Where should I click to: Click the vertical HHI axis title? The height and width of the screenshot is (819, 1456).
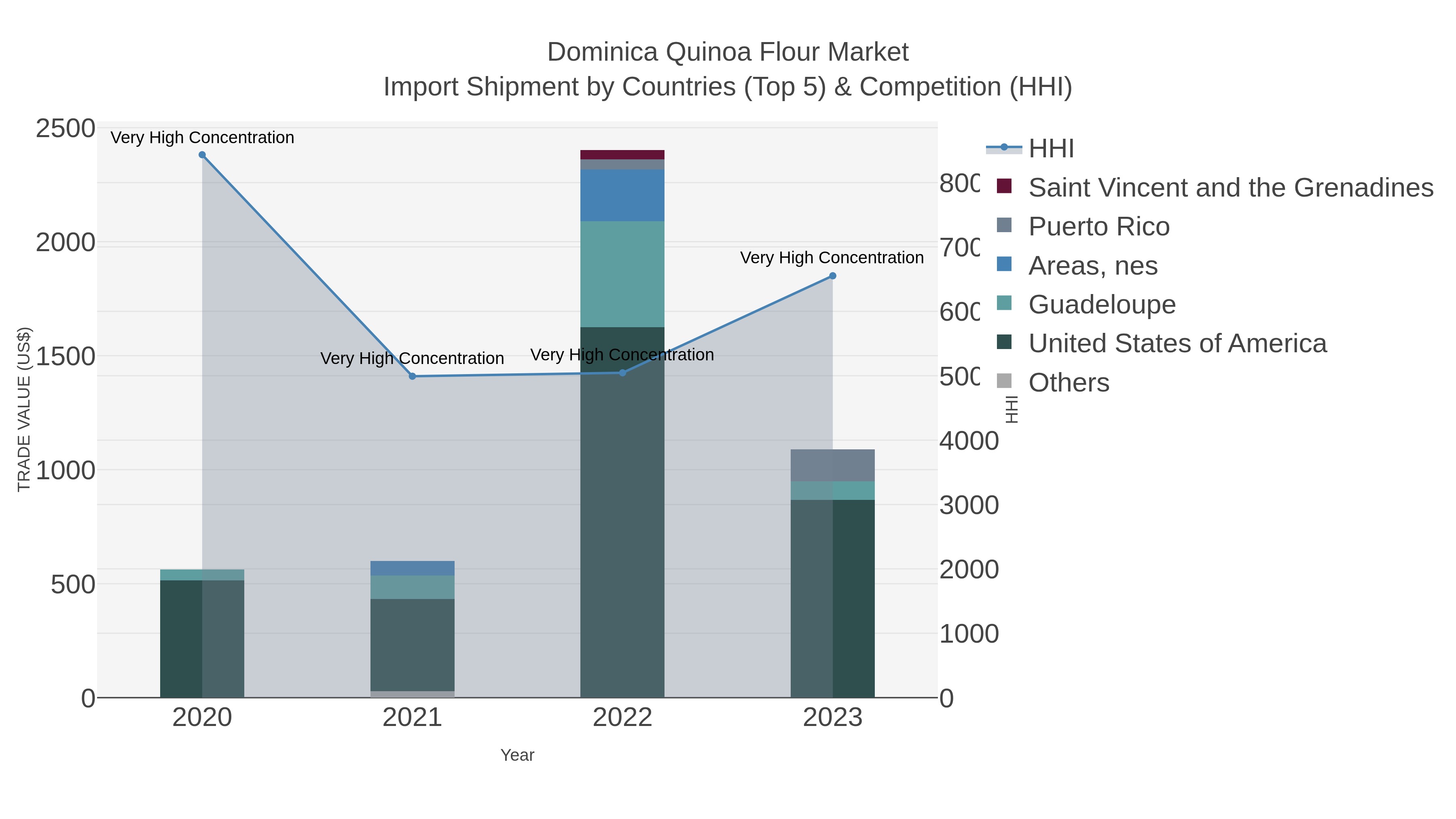click(1011, 409)
